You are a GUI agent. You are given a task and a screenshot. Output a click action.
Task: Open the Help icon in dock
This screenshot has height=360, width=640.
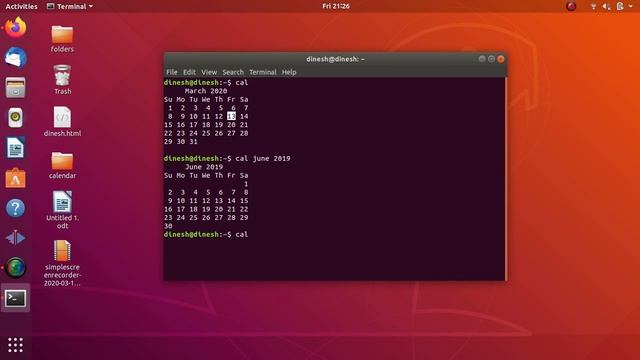click(16, 208)
